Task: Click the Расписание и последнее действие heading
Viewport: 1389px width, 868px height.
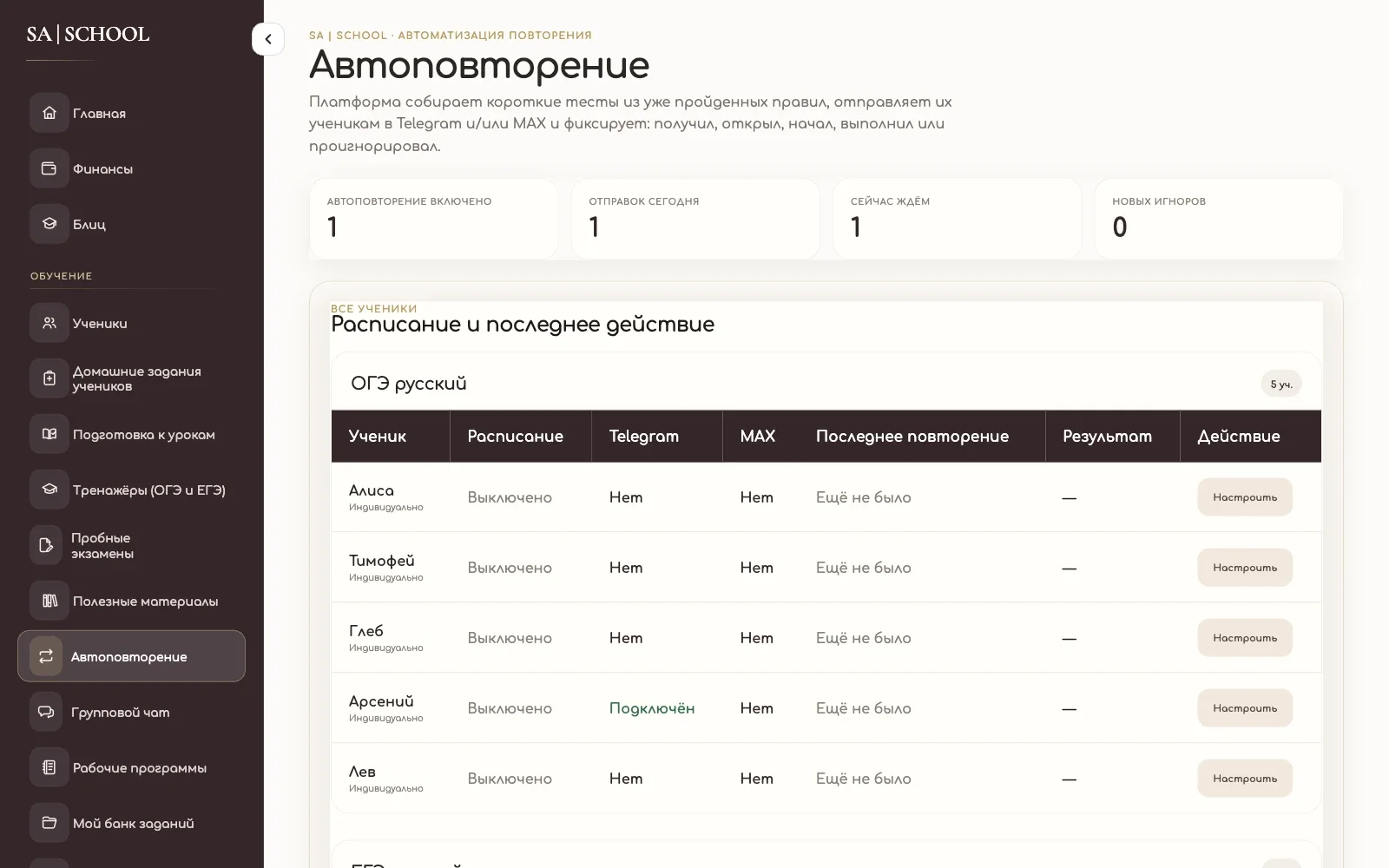Action: tap(523, 325)
